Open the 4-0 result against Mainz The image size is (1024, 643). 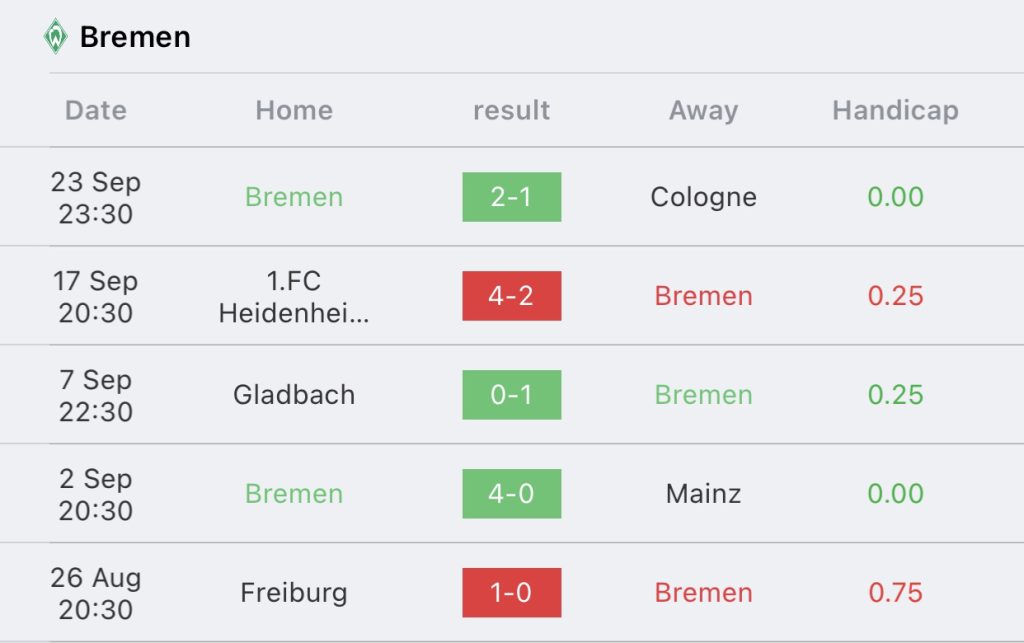(511, 494)
